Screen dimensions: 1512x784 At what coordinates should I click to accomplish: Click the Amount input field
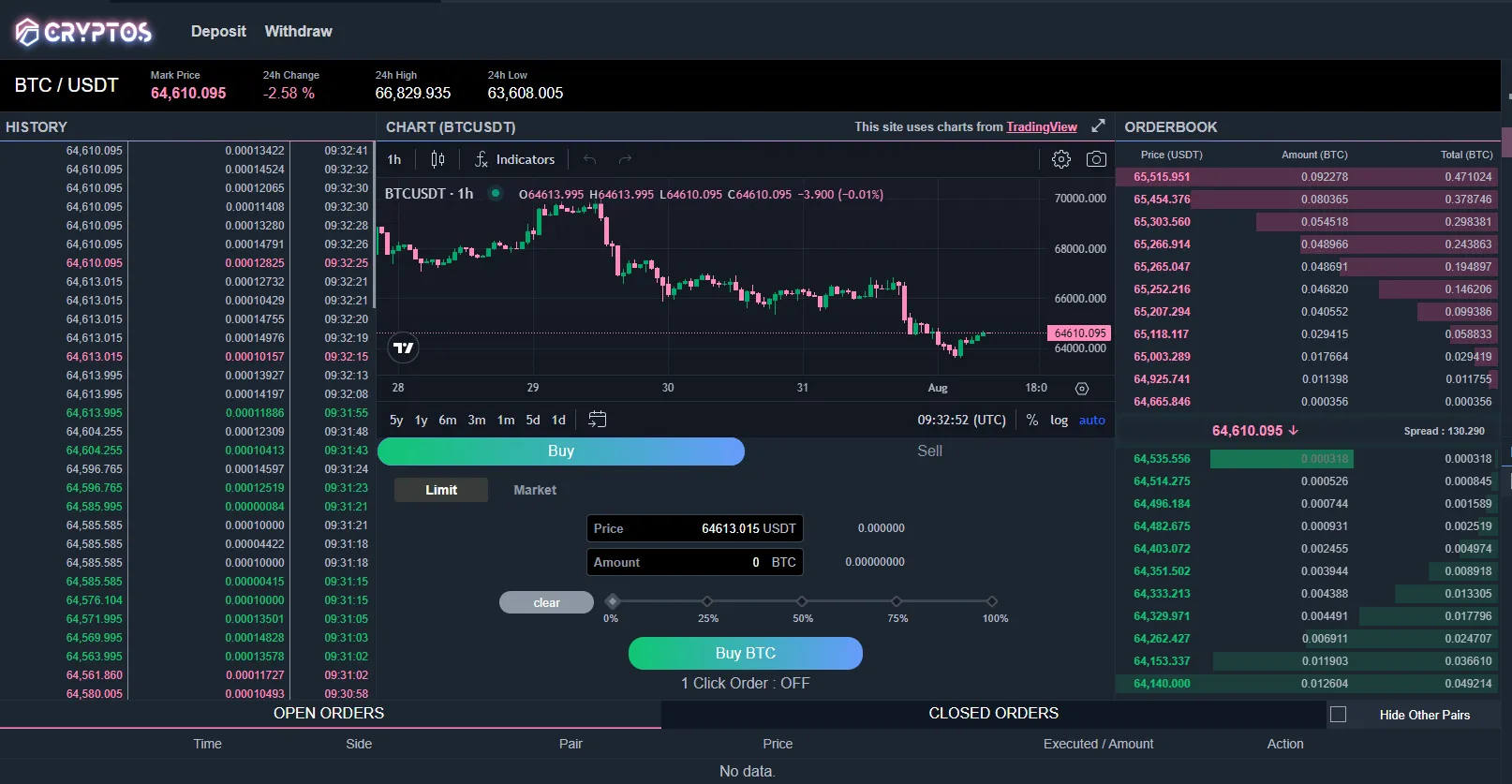coord(694,562)
